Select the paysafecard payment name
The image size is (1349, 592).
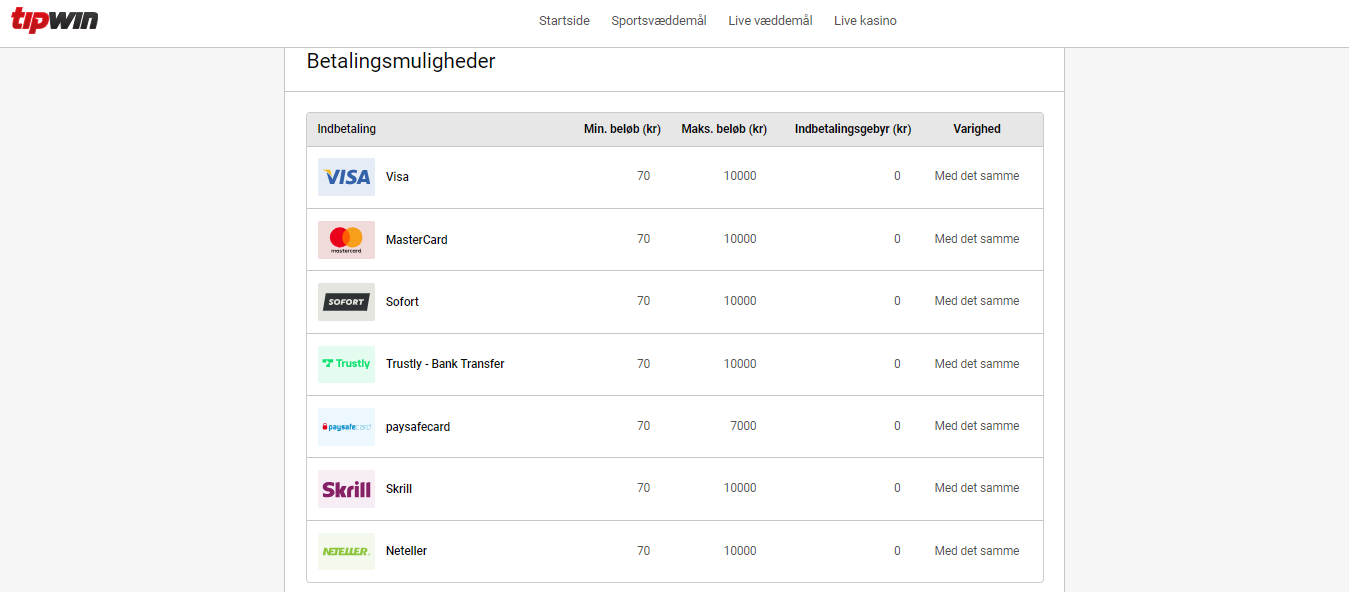tap(418, 427)
